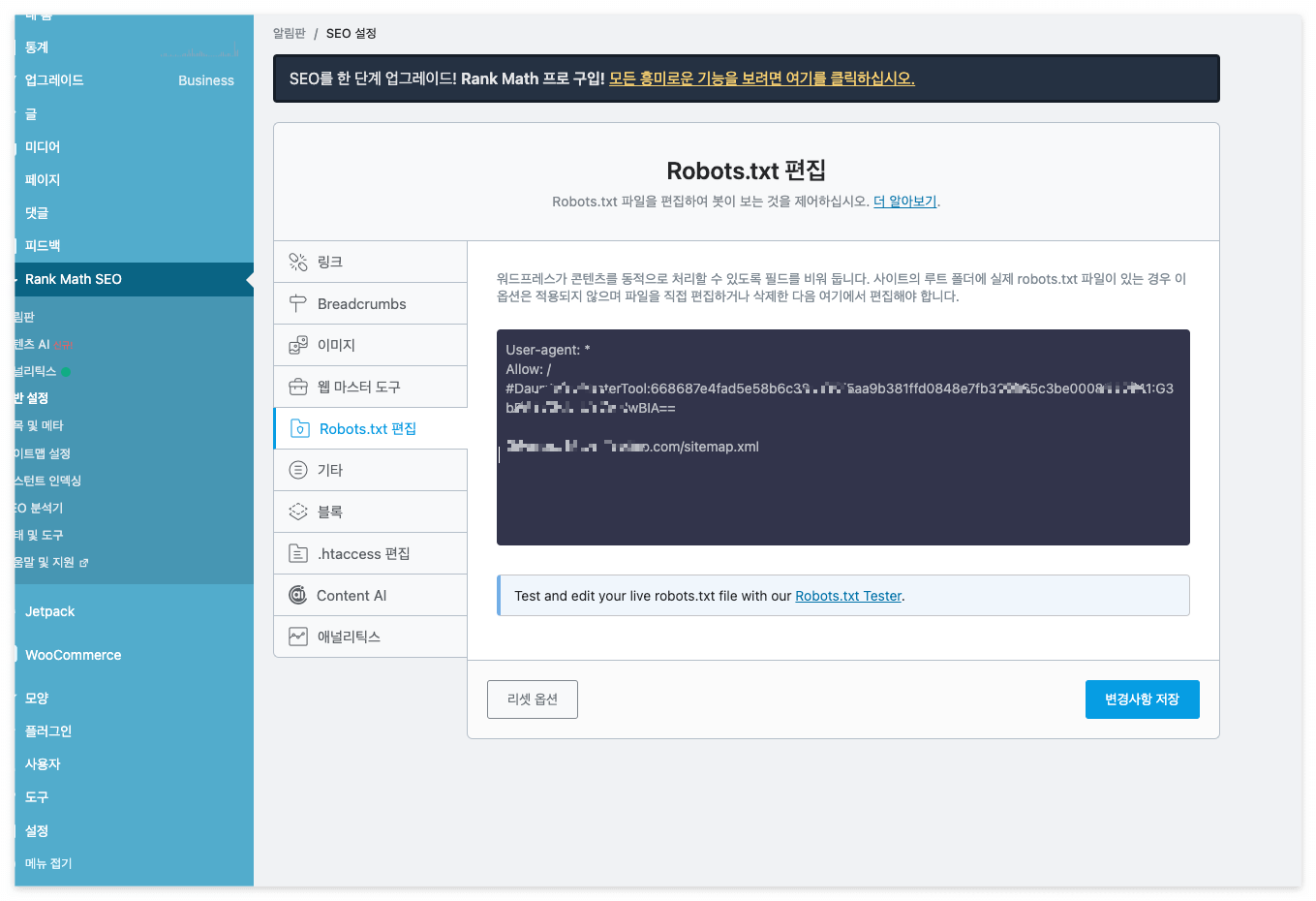Collapse the sidebar via 메뉴 접기
This screenshot has height=901, width=1316.
coord(48,863)
